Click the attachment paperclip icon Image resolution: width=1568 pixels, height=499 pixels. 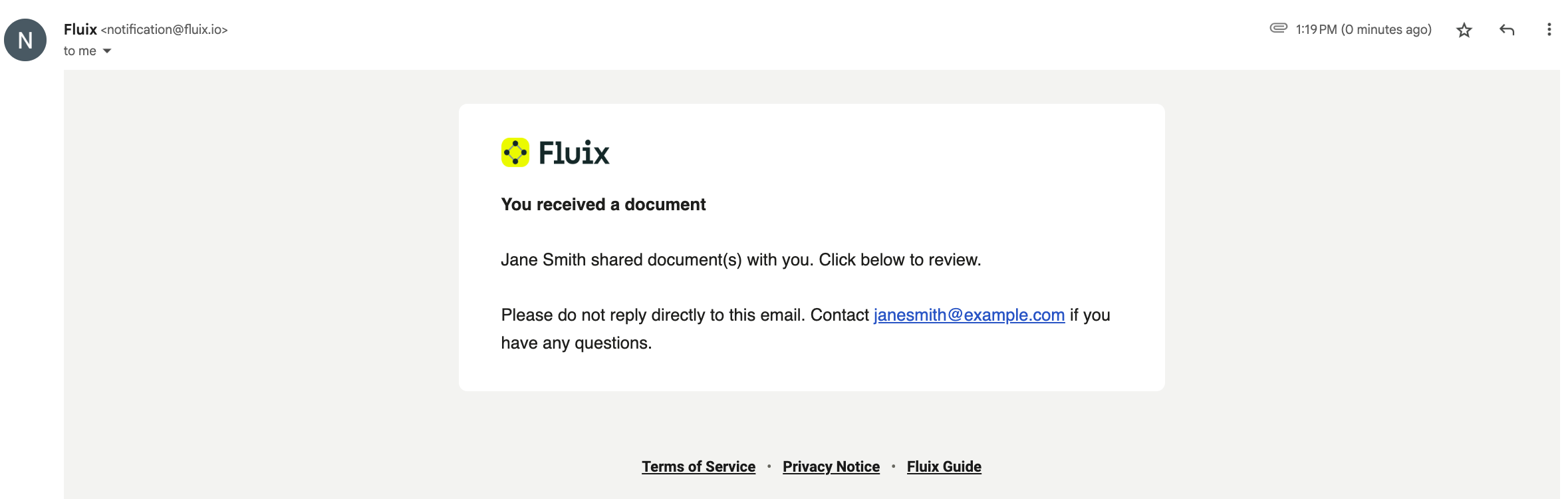point(1278,28)
